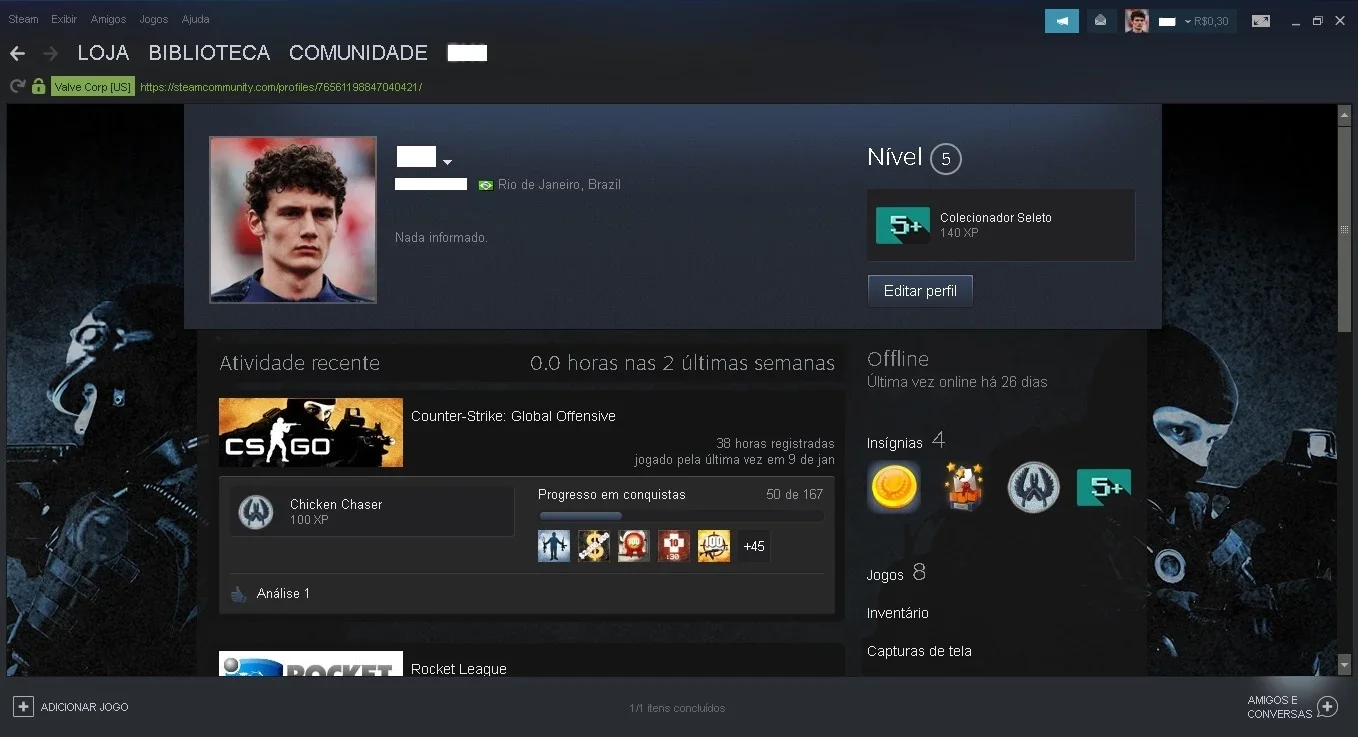Click the green 5+ badge in the Insígnias row

(x=1104, y=487)
